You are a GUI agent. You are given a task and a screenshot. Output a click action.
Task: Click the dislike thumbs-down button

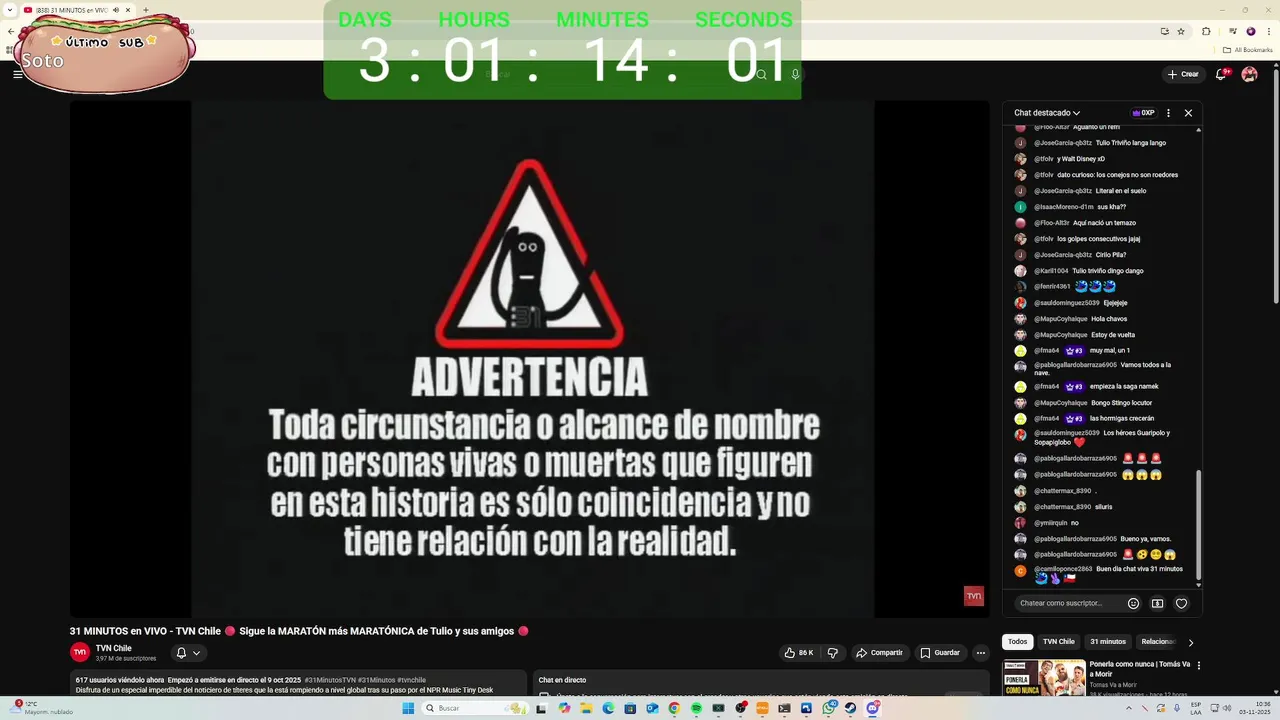832,653
